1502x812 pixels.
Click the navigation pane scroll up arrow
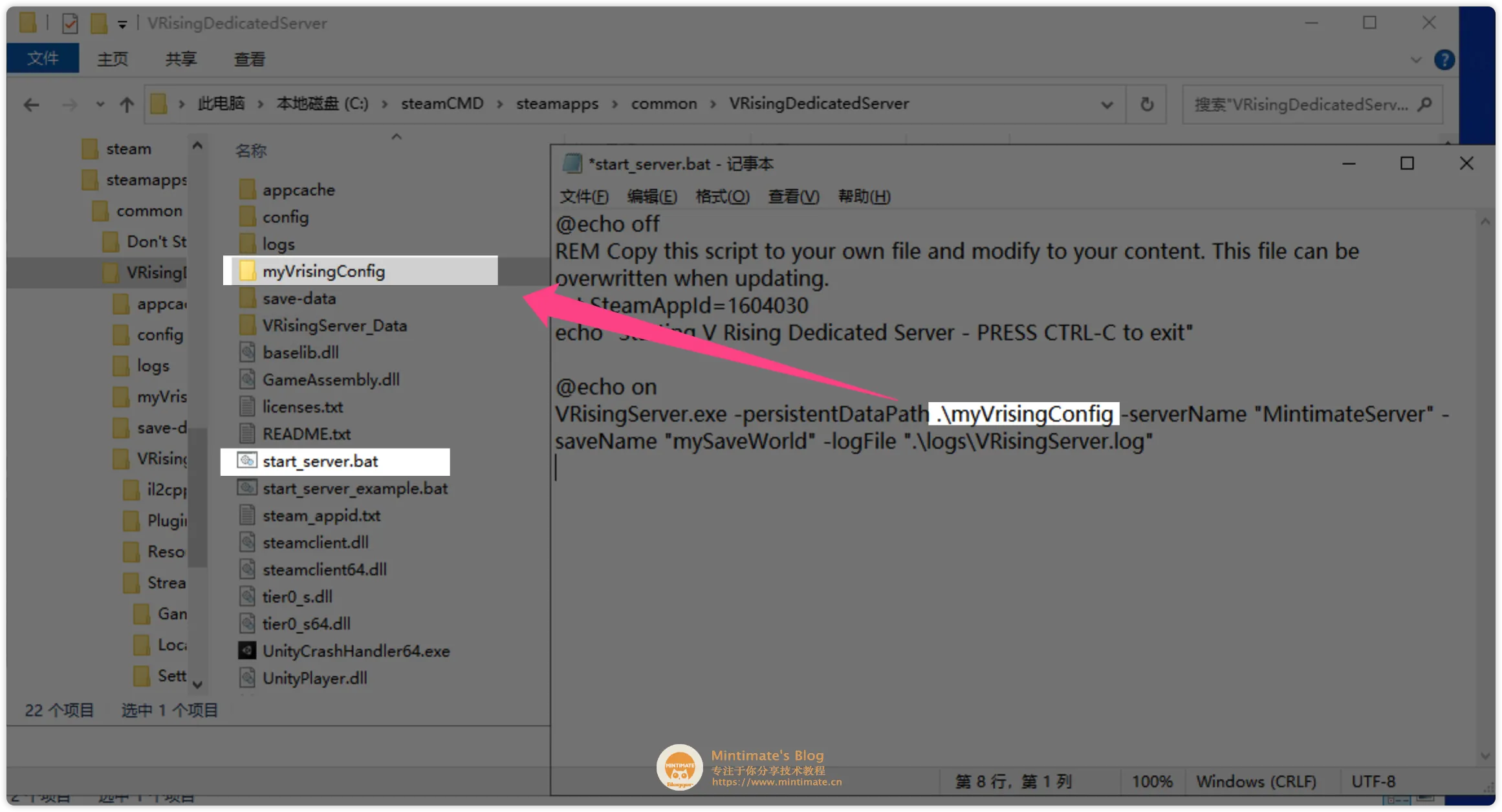coord(197,146)
